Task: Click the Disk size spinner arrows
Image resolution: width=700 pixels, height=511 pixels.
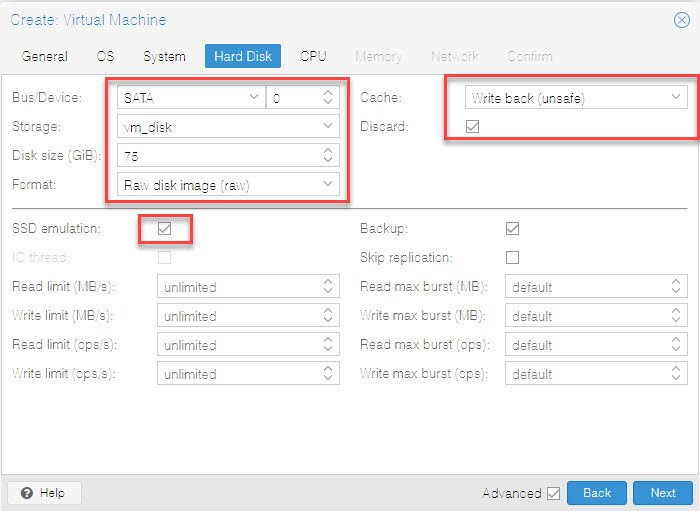Action: [328, 155]
